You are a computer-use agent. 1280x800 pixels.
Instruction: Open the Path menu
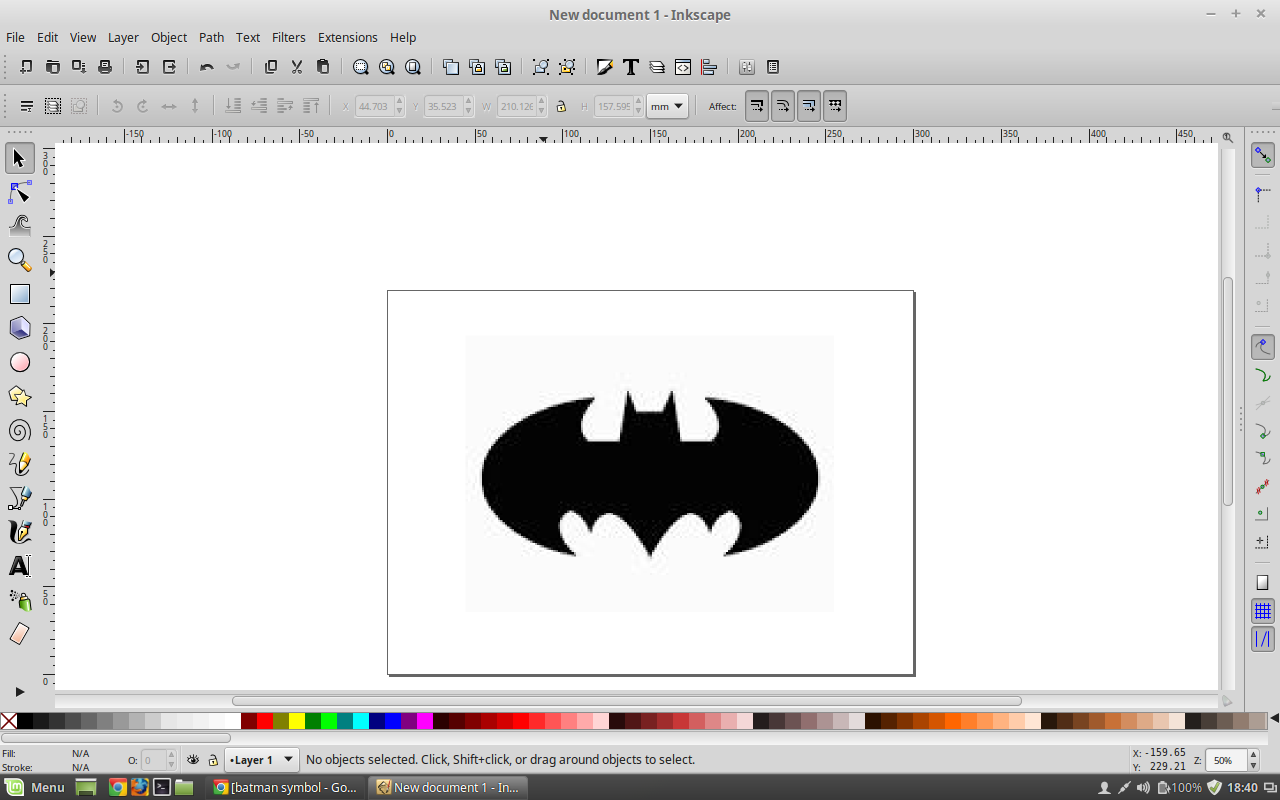(211, 37)
